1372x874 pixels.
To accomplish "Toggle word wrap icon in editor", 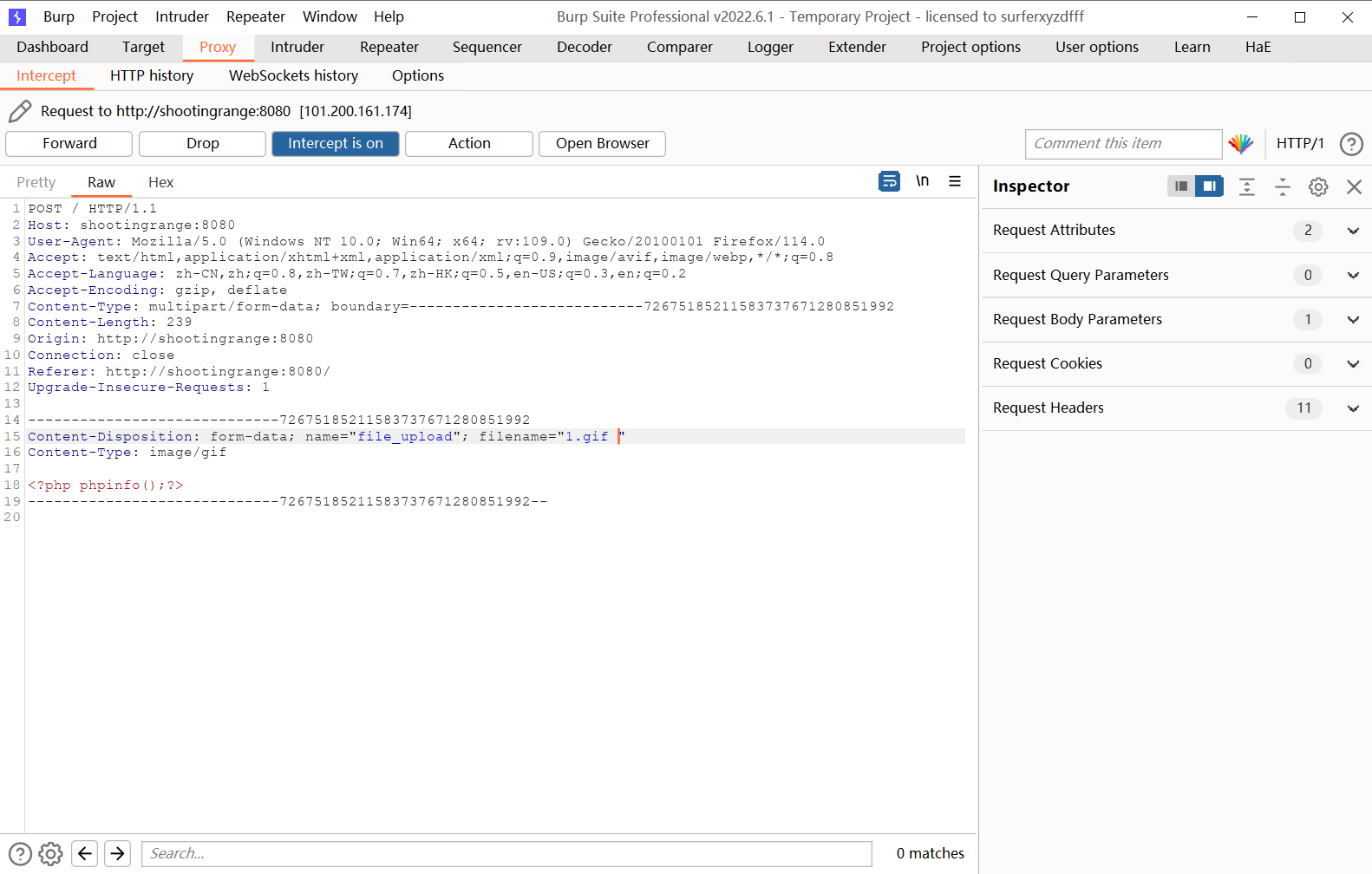I will [x=889, y=181].
